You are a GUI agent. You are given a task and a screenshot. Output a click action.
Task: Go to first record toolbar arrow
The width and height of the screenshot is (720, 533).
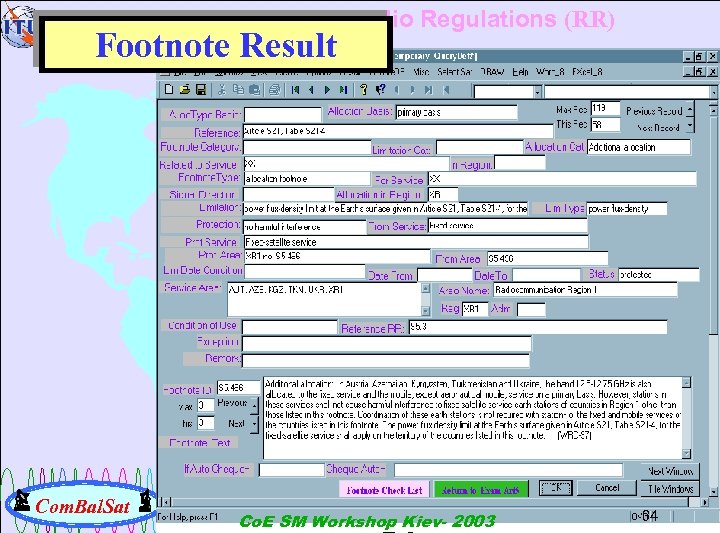(x=295, y=90)
